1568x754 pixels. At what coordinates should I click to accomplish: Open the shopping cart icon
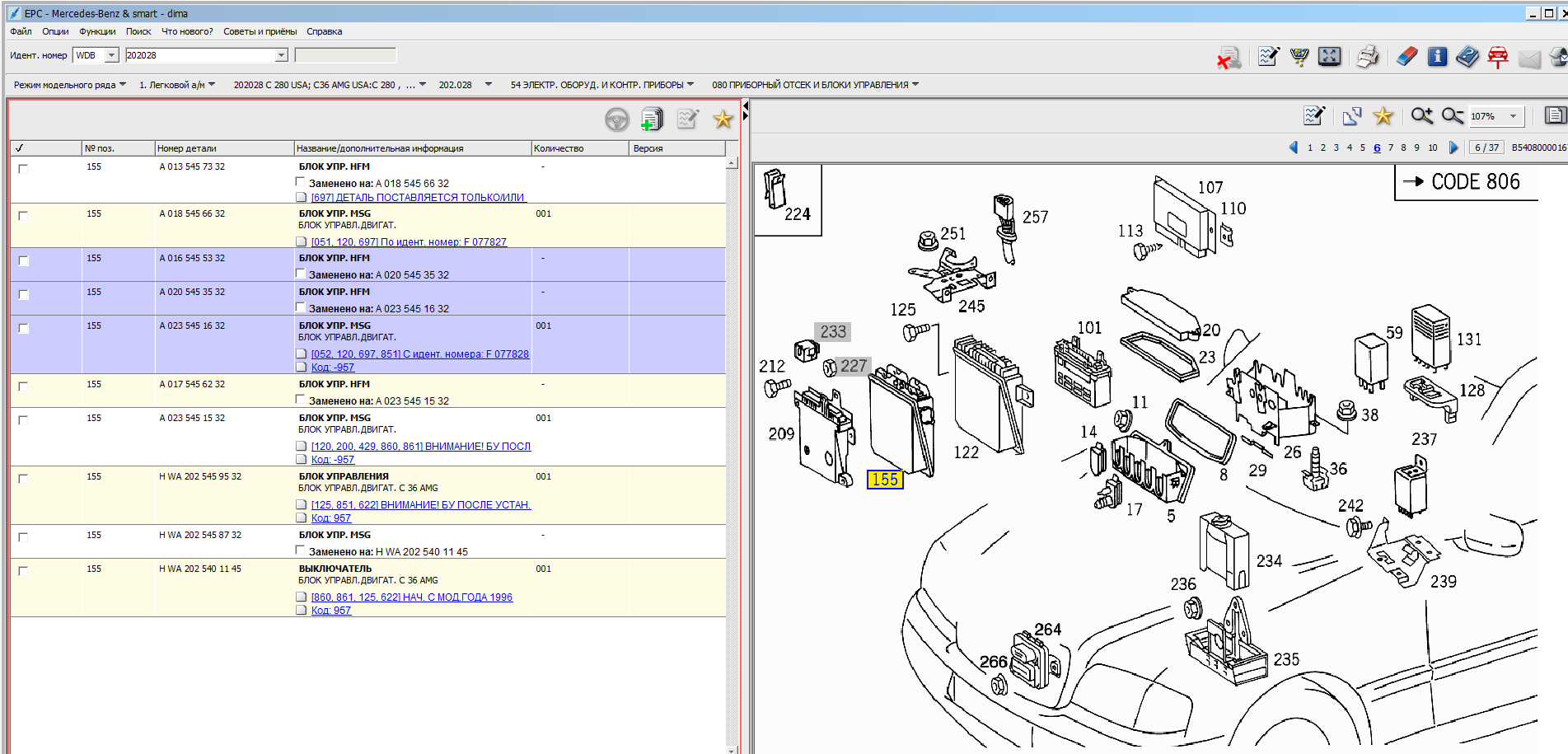pyautogui.click(x=1299, y=56)
